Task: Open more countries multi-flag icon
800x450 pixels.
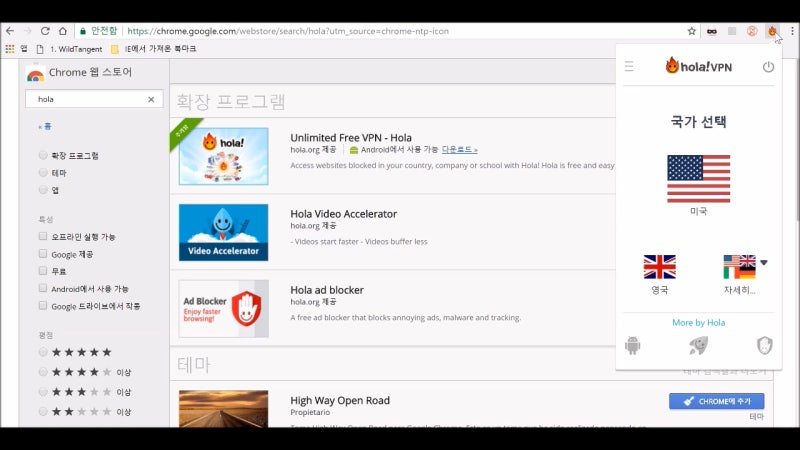Action: (x=739, y=267)
